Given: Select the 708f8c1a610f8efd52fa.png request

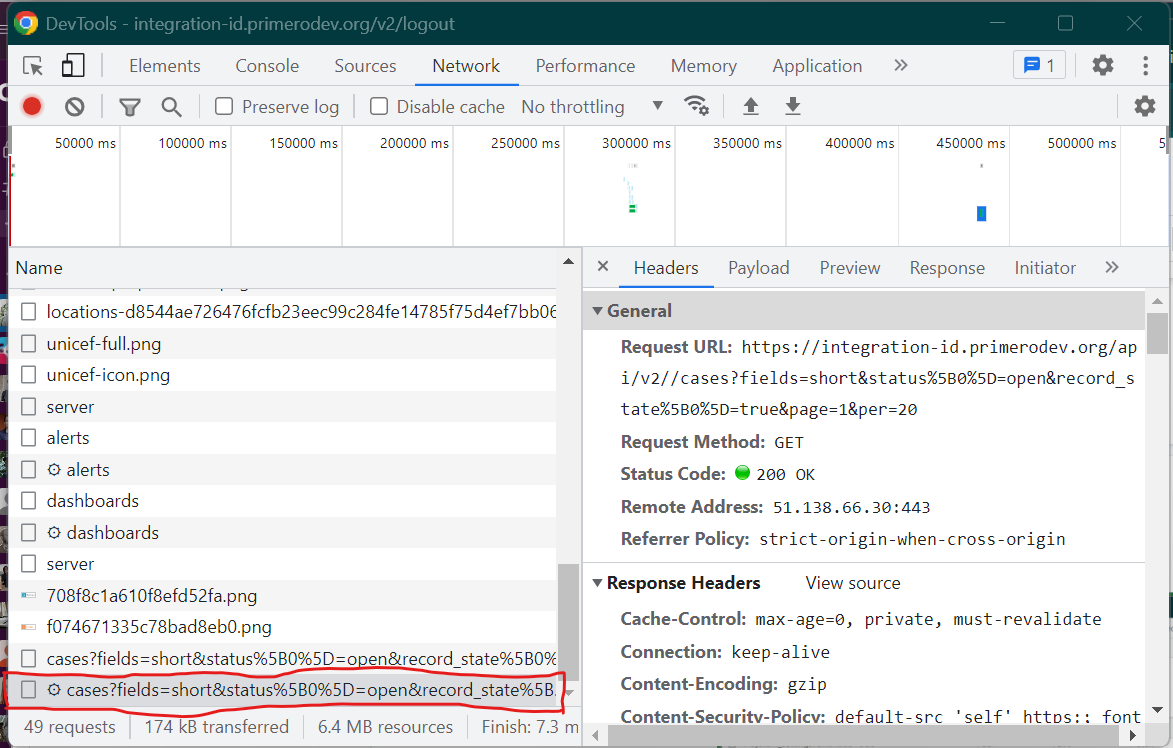Looking at the screenshot, I should pyautogui.click(x=282, y=595).
